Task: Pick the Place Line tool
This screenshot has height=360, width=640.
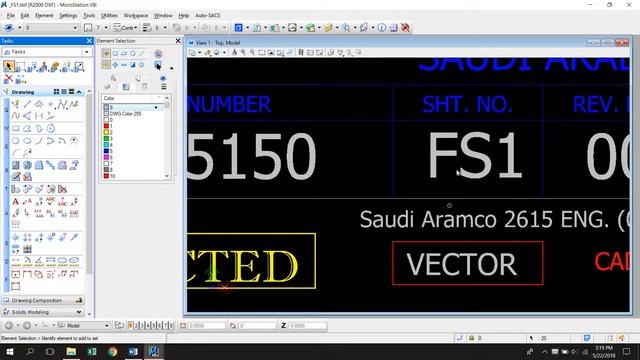Action: (x=27, y=104)
